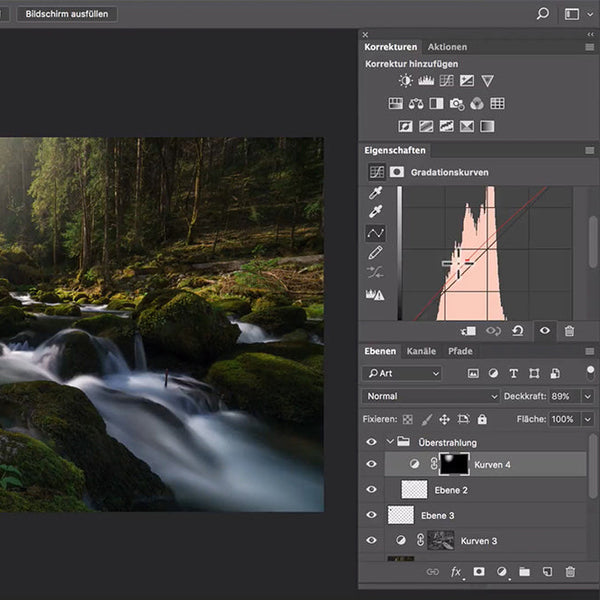Click the Kurven 4 layer mask thumbnail

point(454,464)
